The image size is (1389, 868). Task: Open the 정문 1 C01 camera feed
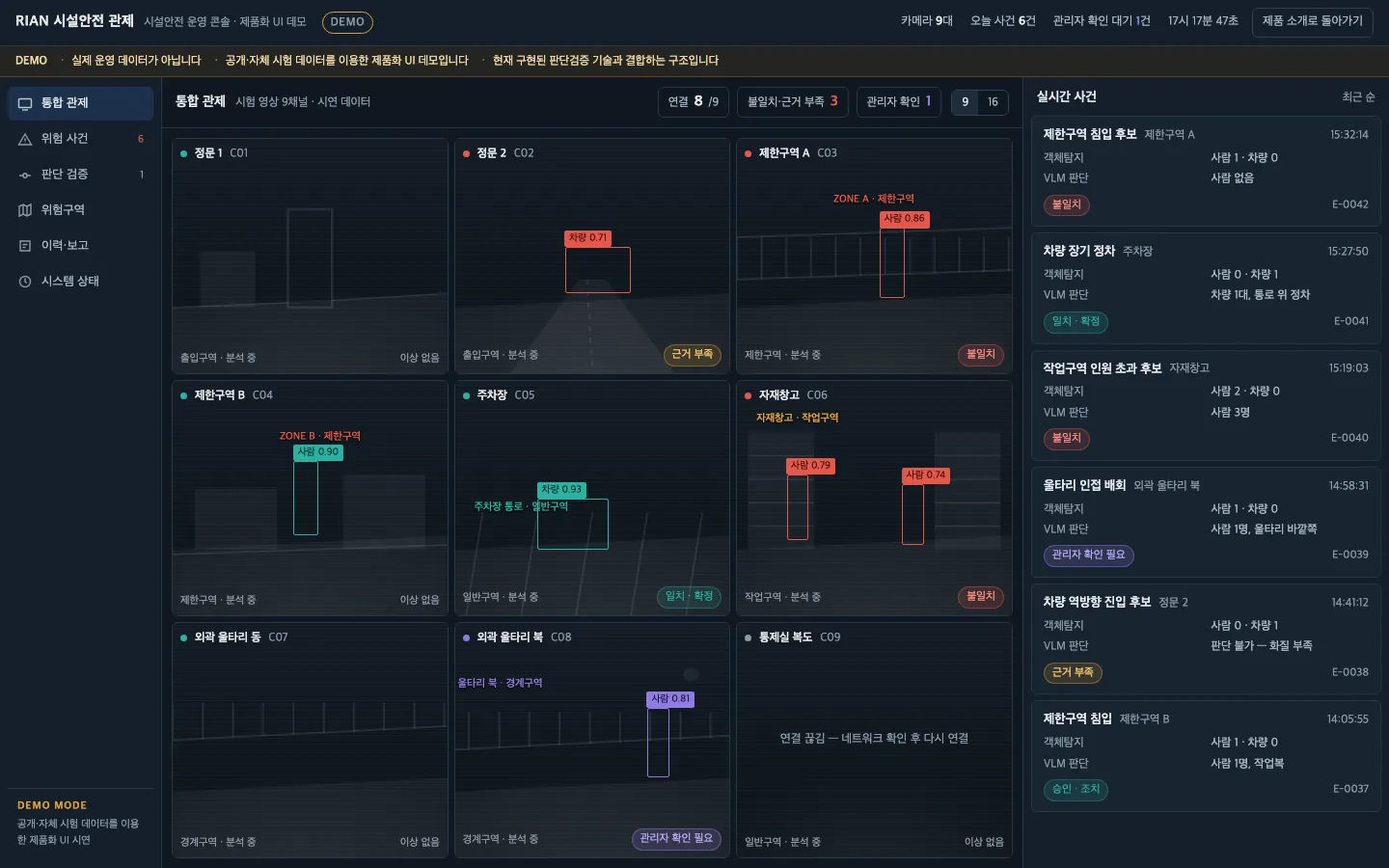pyautogui.click(x=310, y=256)
